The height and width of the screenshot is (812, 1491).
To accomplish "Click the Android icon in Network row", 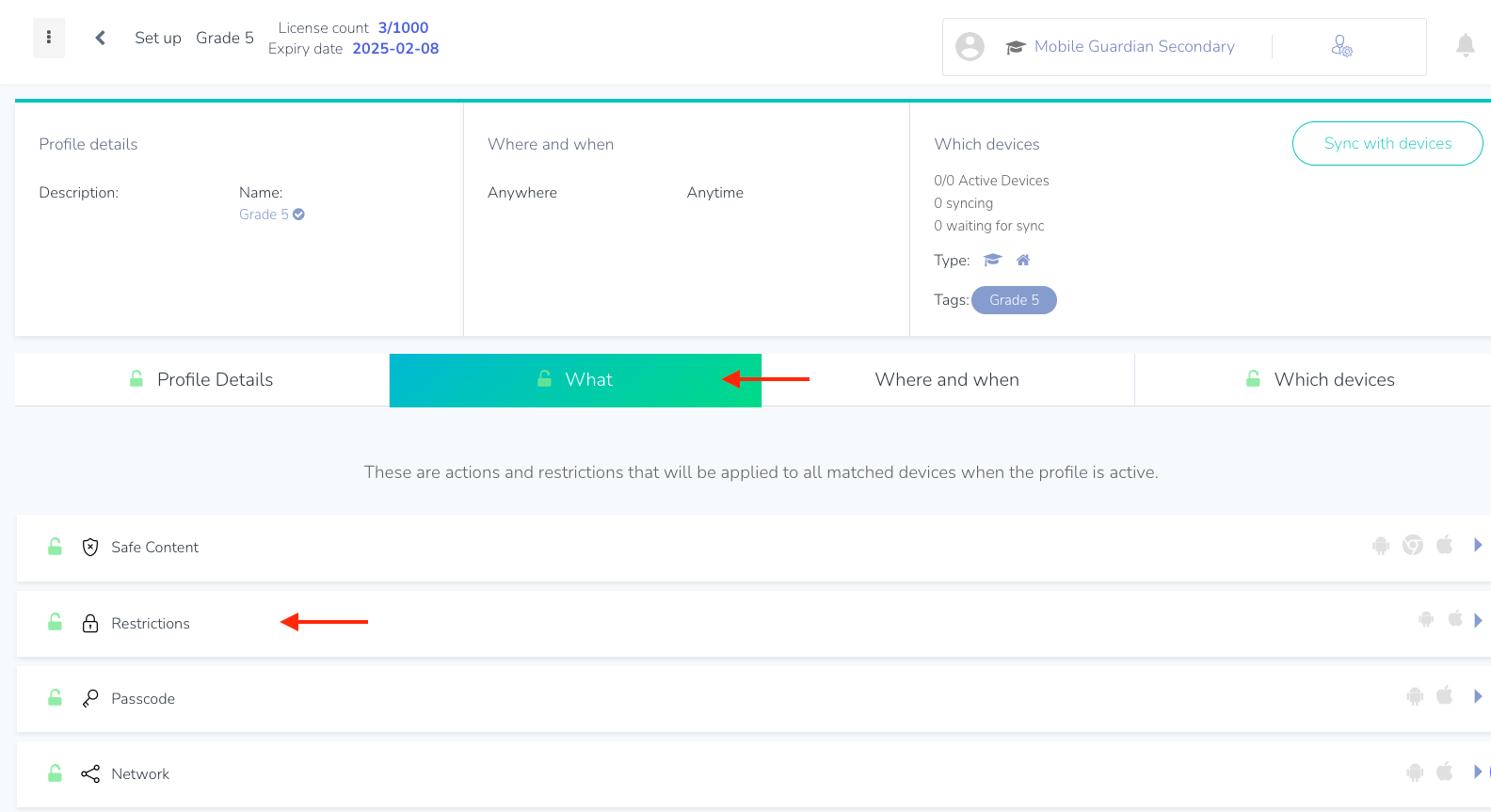I will [x=1415, y=772].
